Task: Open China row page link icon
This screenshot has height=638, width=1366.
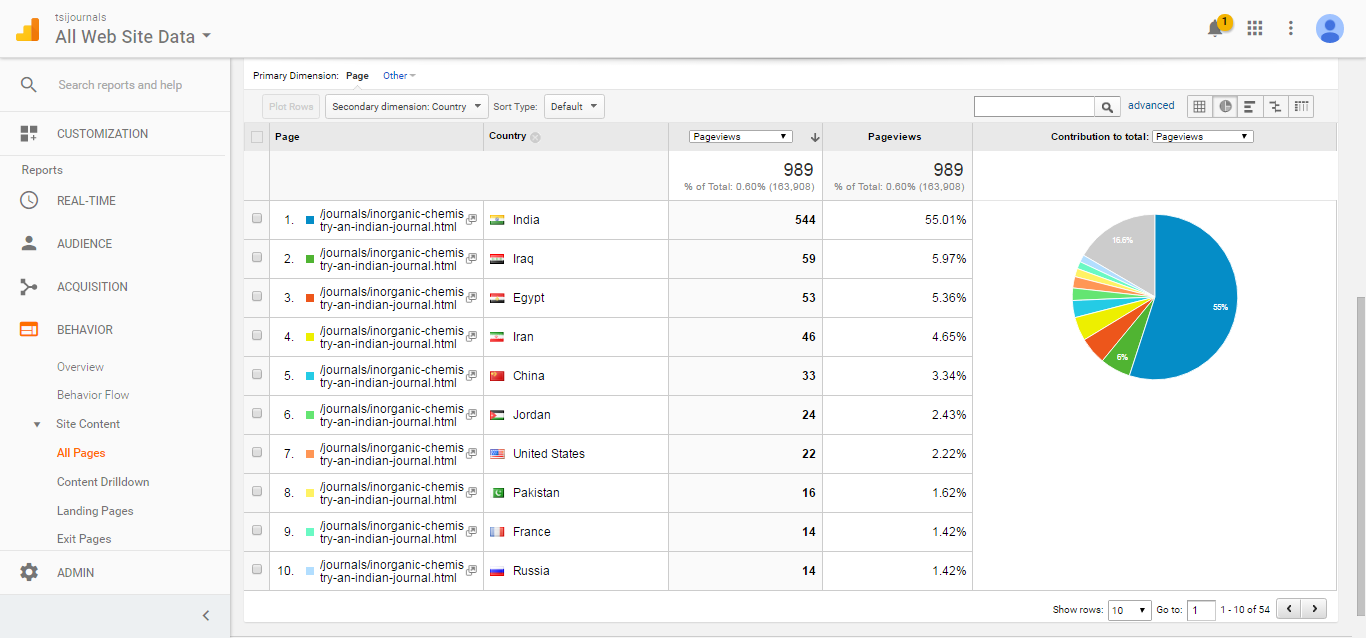Action: coord(472,375)
